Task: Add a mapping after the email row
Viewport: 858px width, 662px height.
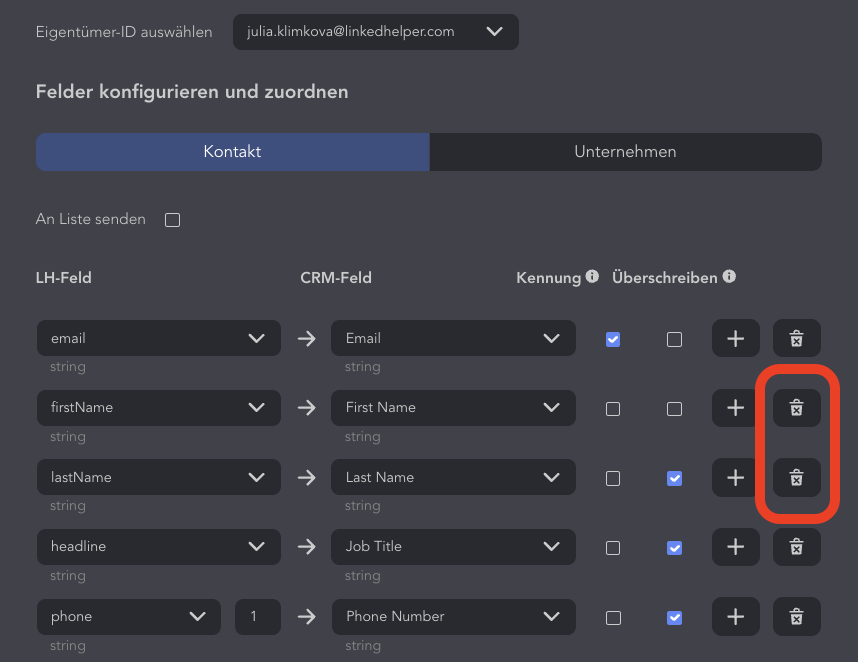Action: coord(735,339)
